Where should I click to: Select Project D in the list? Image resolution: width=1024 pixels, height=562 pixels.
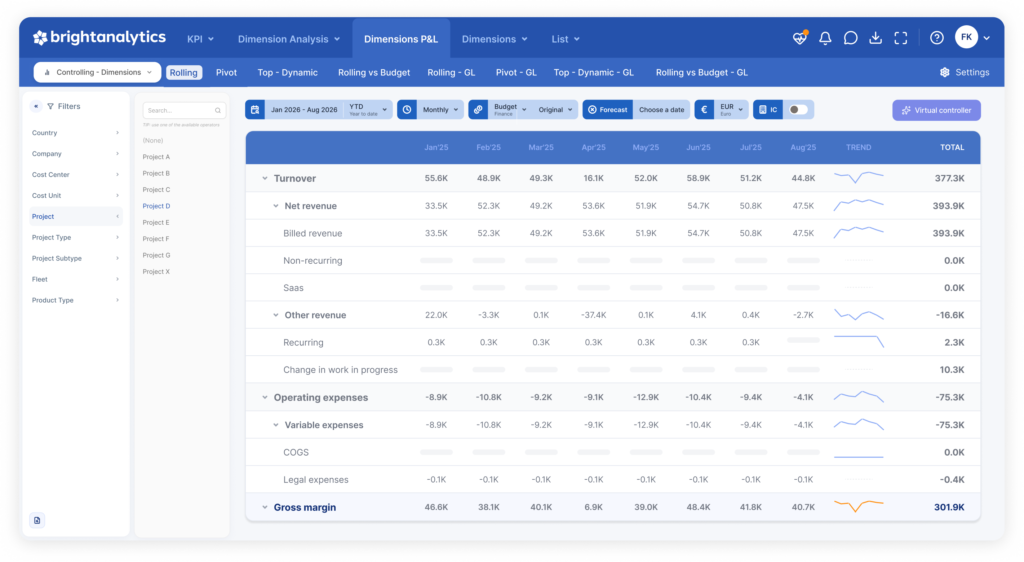156,206
